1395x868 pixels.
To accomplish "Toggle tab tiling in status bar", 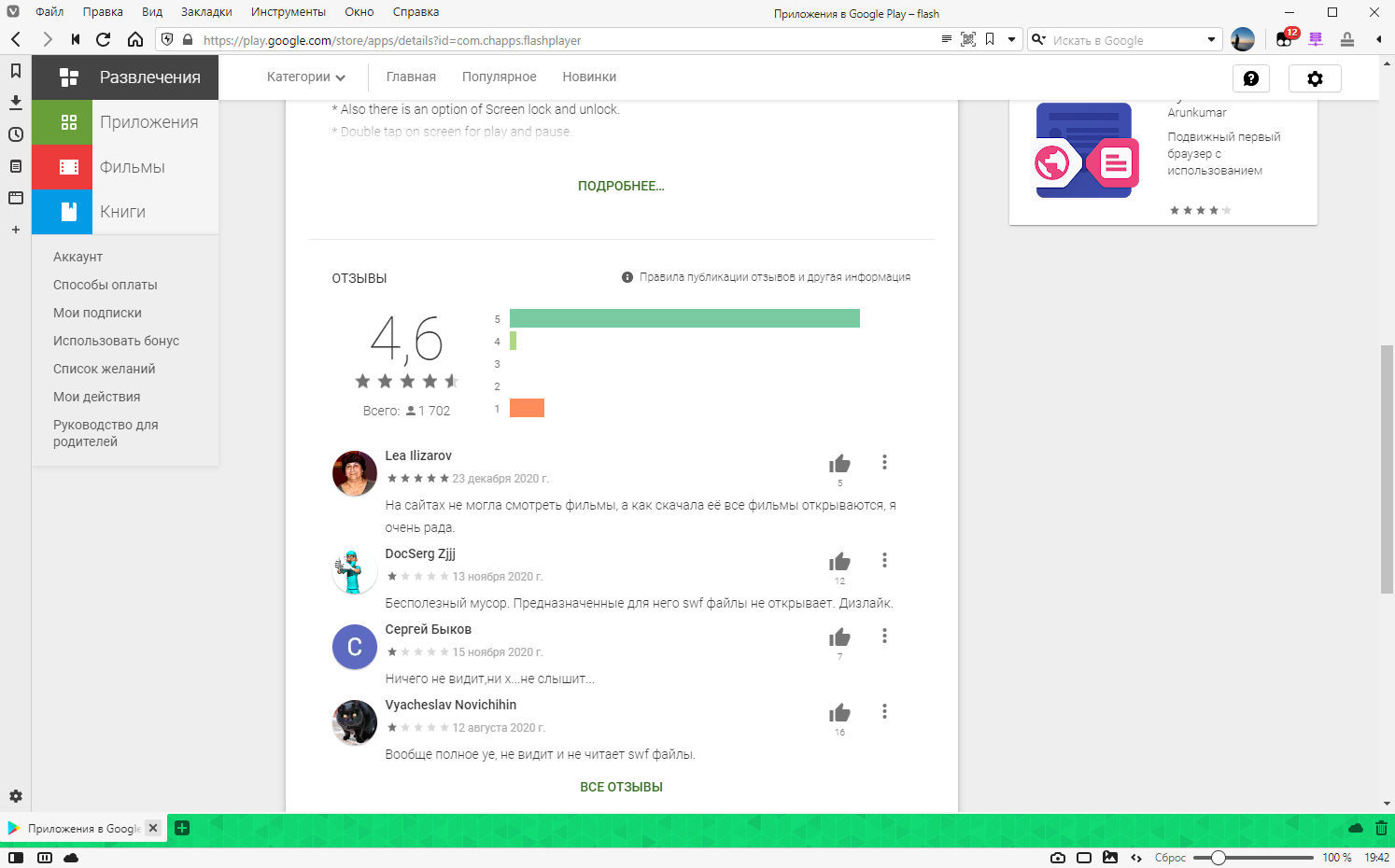I will [x=44, y=857].
